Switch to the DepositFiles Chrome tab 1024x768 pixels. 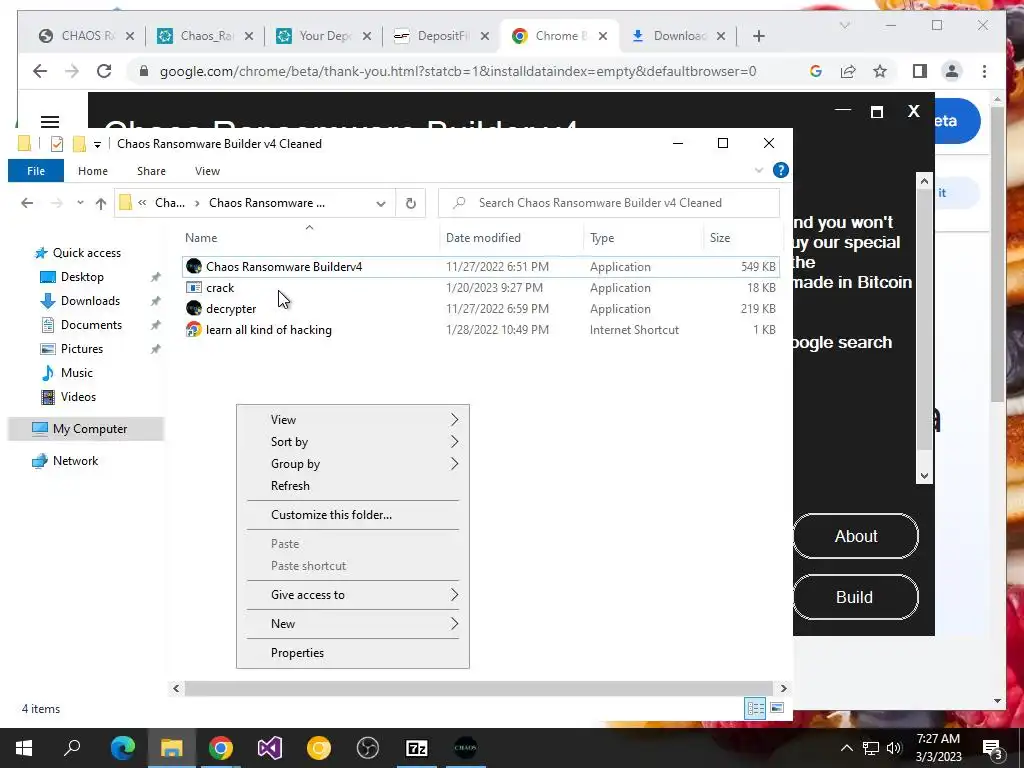[440, 36]
